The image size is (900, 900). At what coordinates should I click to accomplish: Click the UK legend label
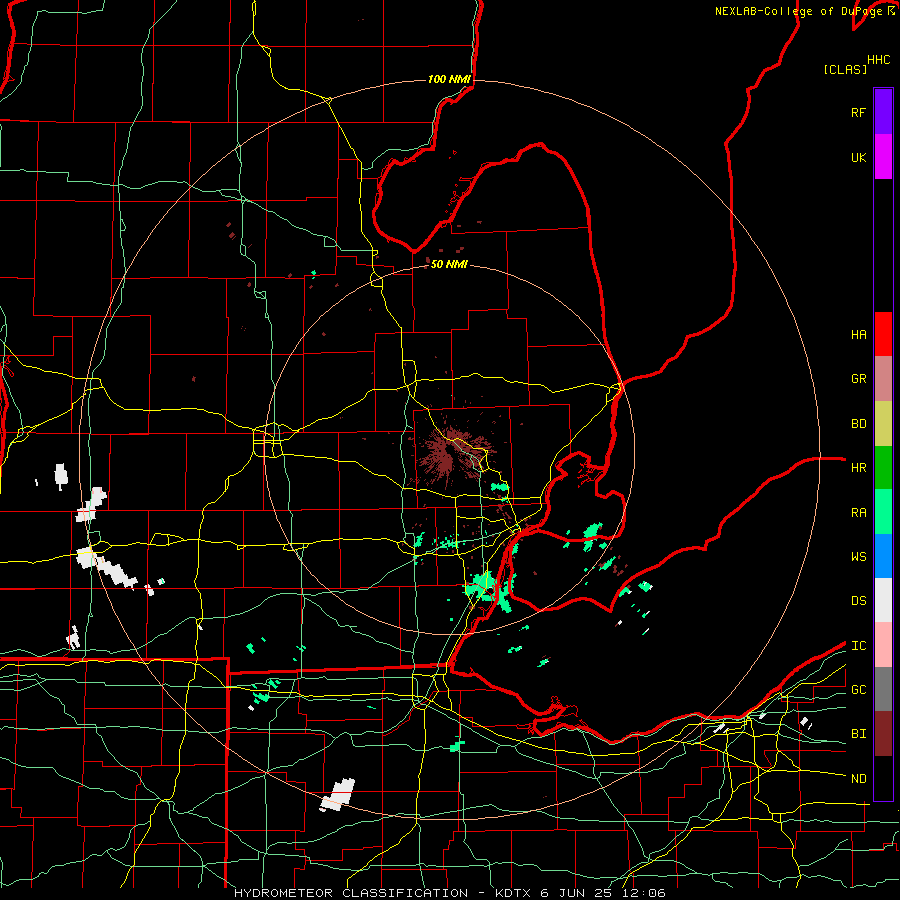tap(858, 157)
